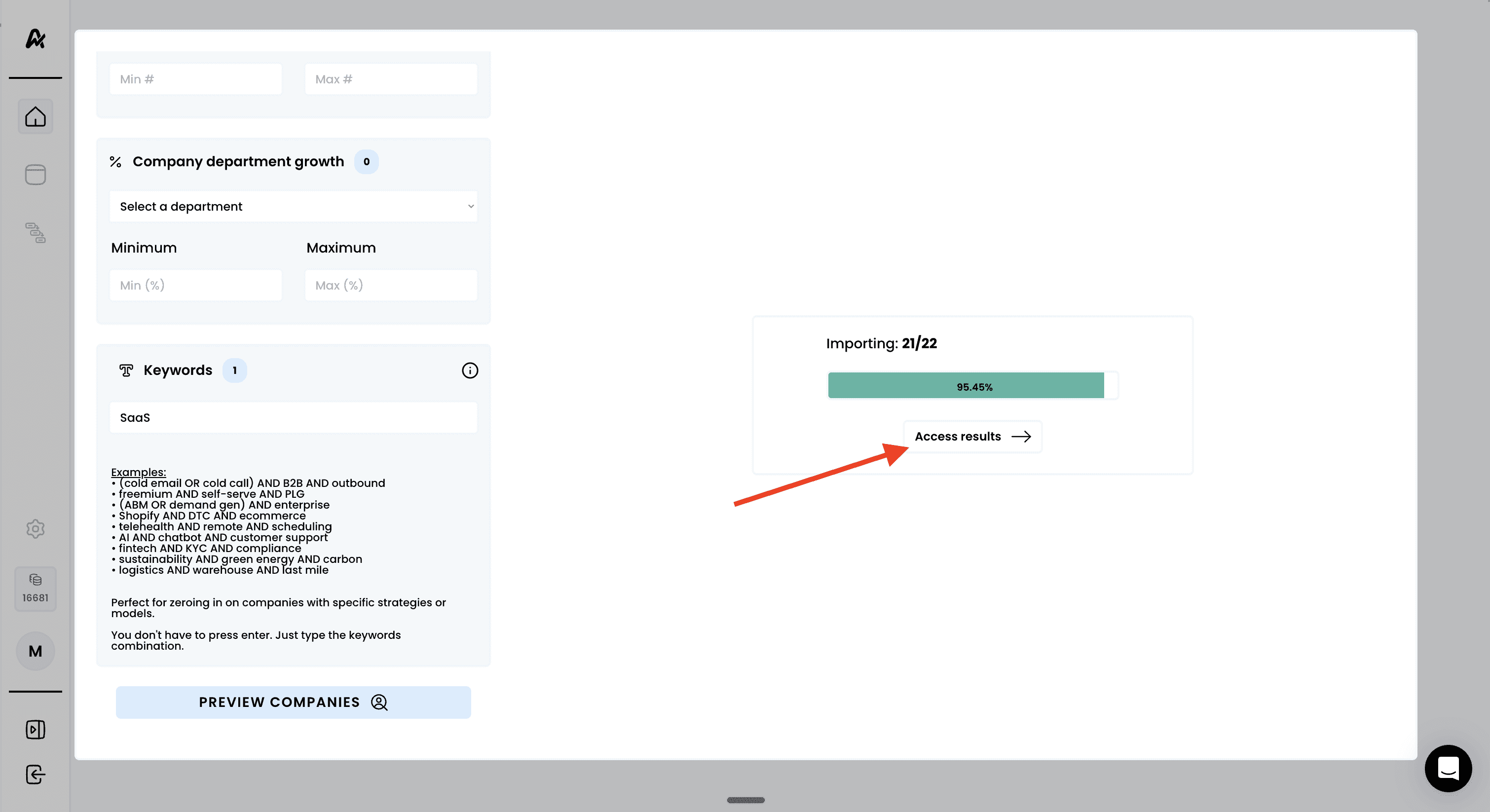Expand the Select a department dropdown
Image resolution: width=1490 pixels, height=812 pixels.
coord(293,207)
